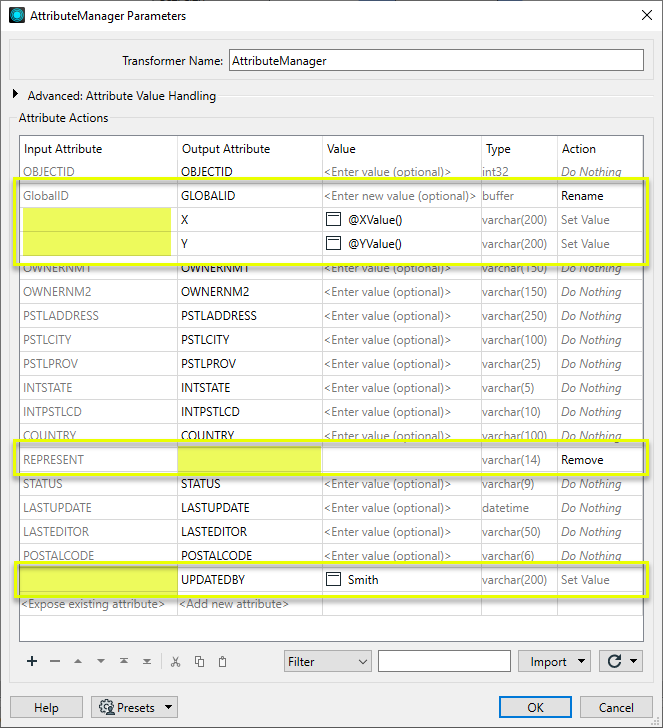Image resolution: width=663 pixels, height=728 pixels.
Task: Open the Filter dropdown
Action: 327,661
